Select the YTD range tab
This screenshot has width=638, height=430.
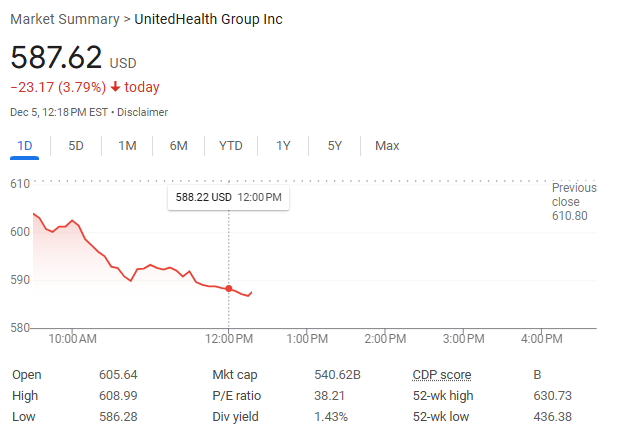[x=230, y=146]
